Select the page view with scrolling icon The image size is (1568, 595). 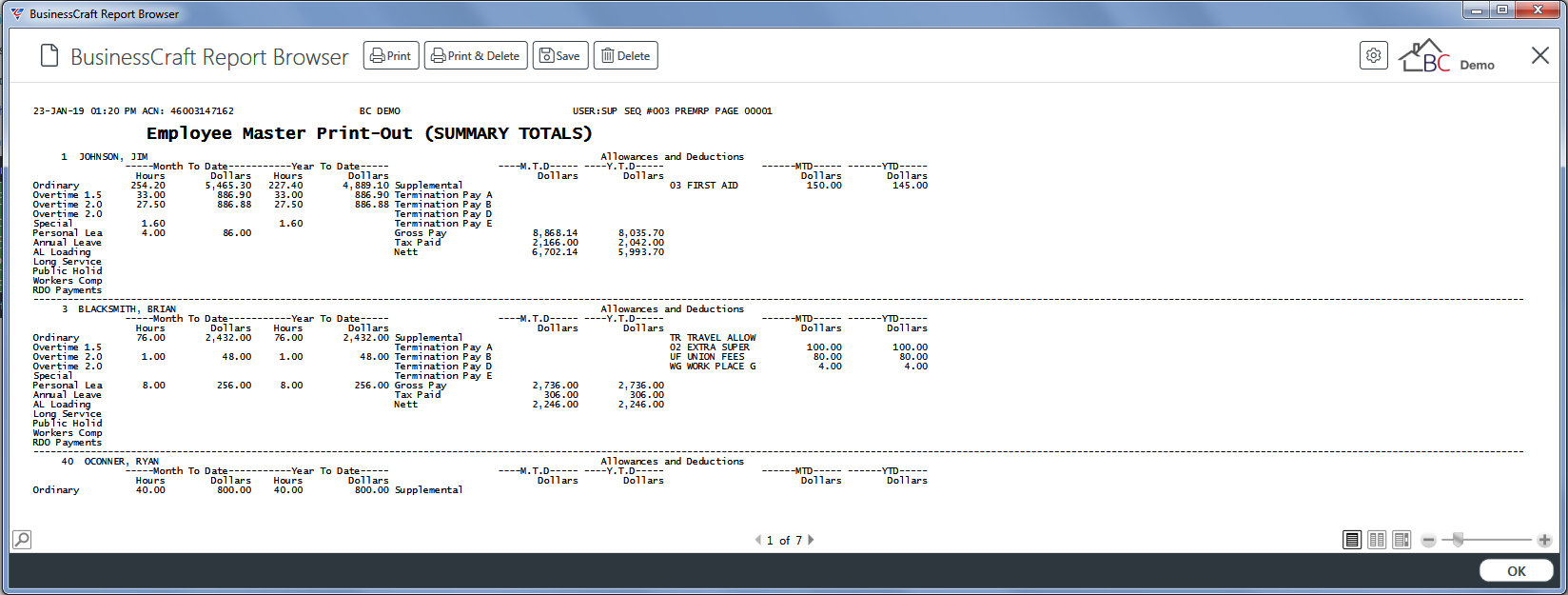click(1401, 540)
